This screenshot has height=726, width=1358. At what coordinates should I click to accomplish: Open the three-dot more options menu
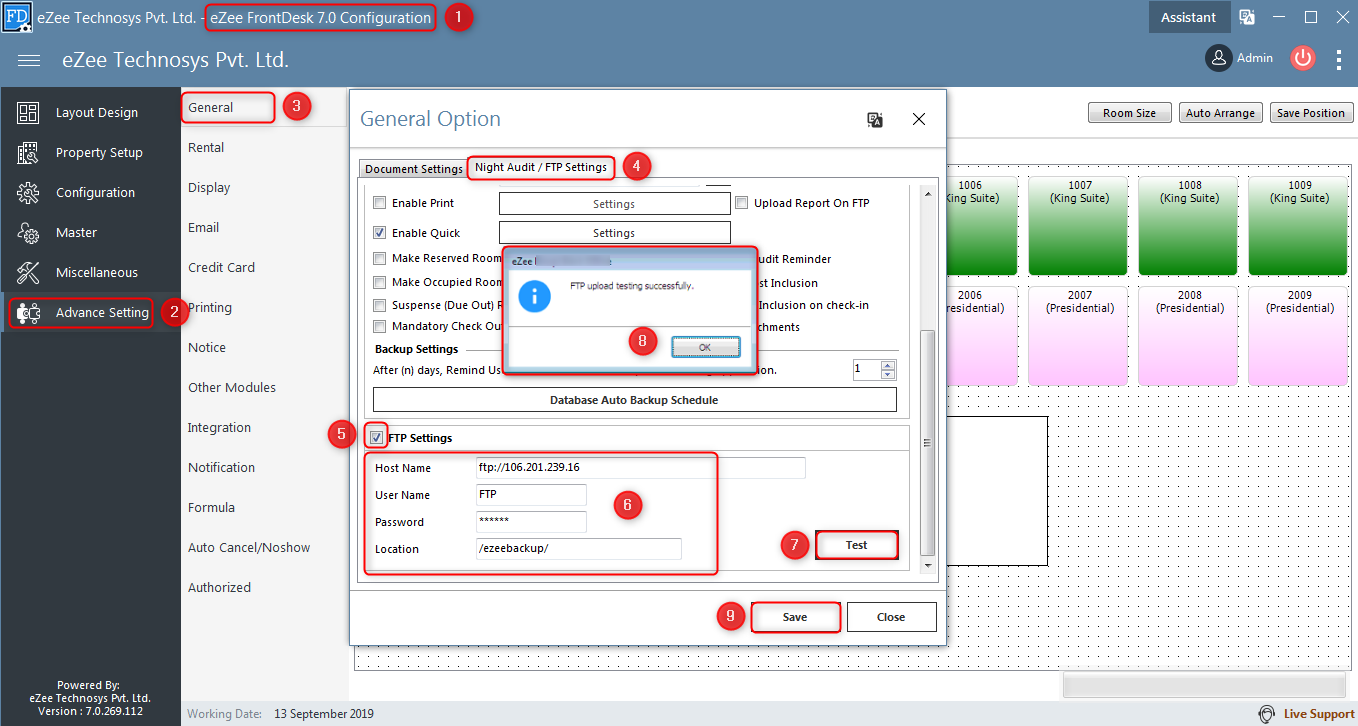pyautogui.click(x=1339, y=60)
